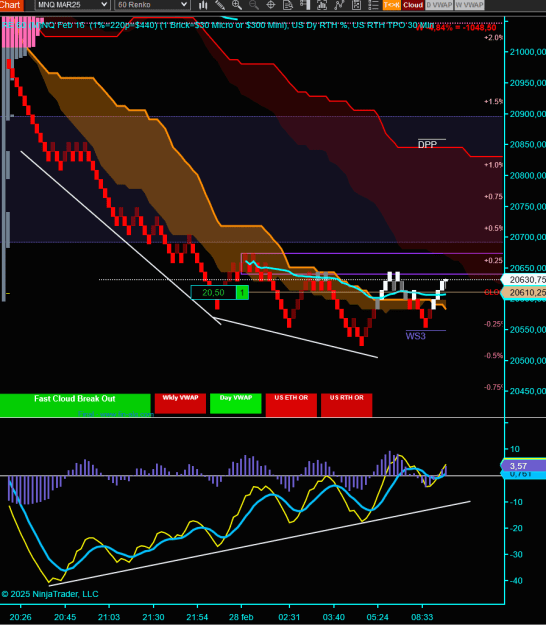Screen dimensions: 546x625
Task: Toggle the W VWAP indicator button
Action: click(x=469, y=5)
